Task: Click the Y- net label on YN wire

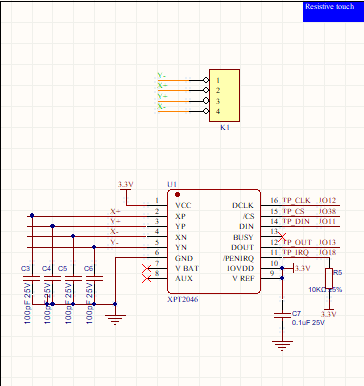Action: pyautogui.click(x=115, y=242)
